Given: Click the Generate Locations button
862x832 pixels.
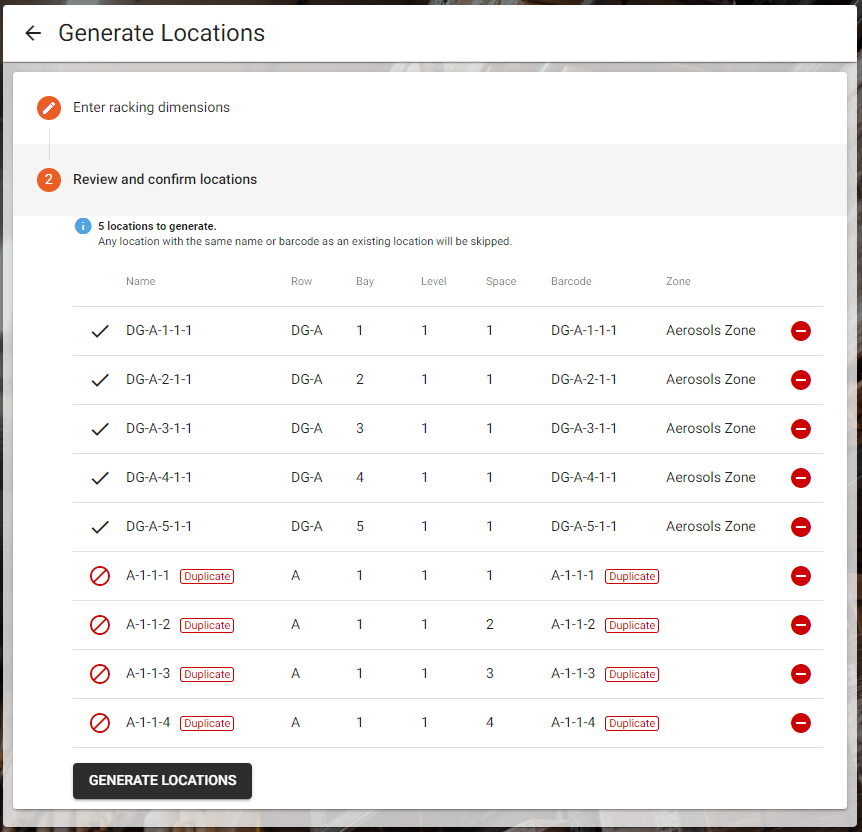Looking at the screenshot, I should tap(162, 781).
